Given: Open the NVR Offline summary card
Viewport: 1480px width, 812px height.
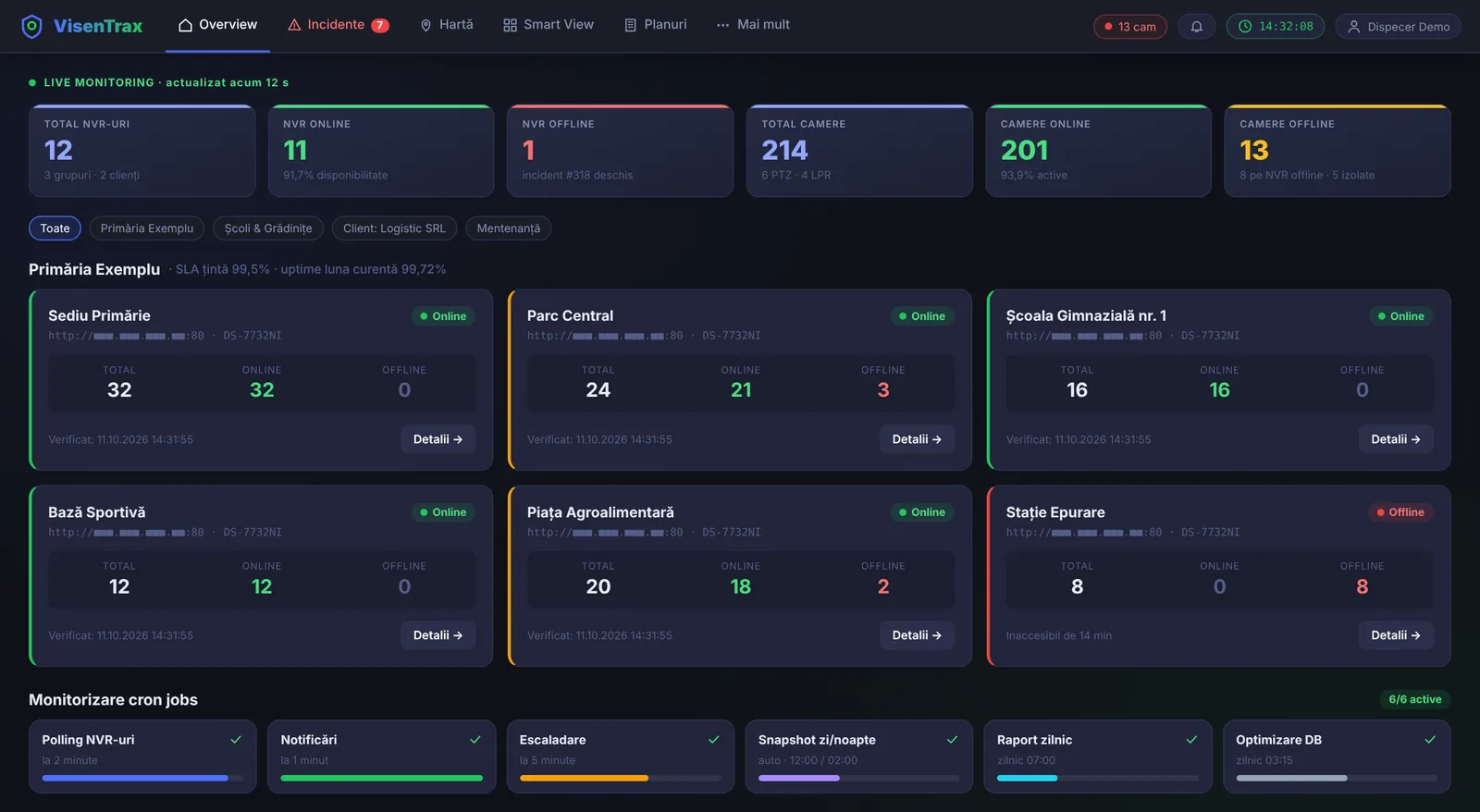Looking at the screenshot, I should point(621,151).
